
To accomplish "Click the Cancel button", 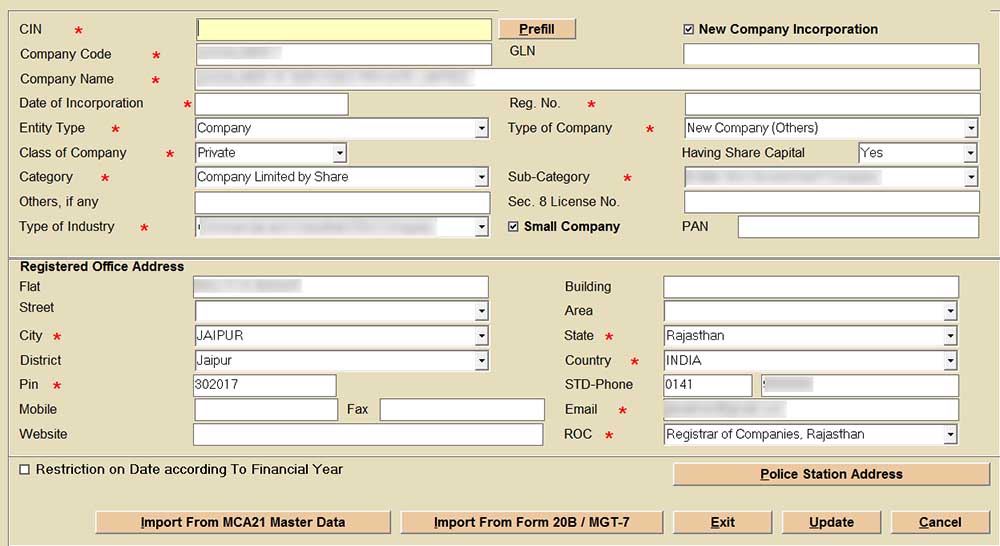I will click(x=939, y=522).
